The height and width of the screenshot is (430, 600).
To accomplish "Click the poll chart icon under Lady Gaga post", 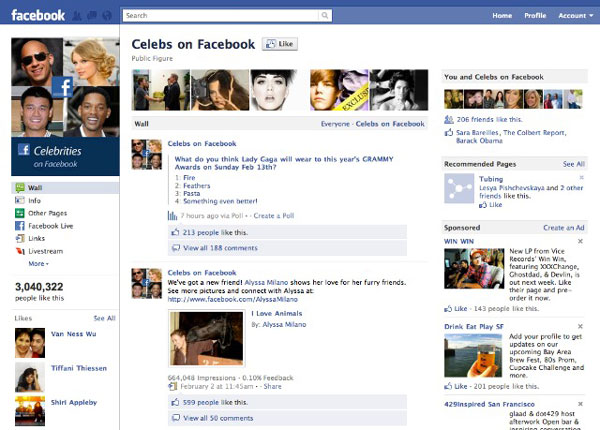I will point(172,216).
